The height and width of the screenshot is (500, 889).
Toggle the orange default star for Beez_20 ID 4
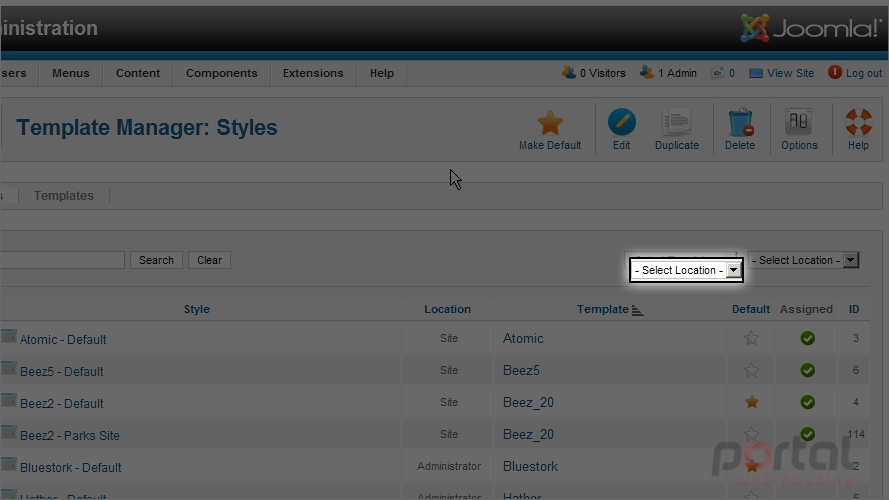click(752, 402)
